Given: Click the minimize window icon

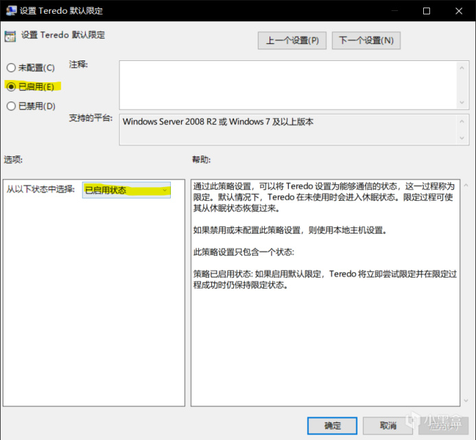Looking at the screenshot, I should (x=394, y=11).
